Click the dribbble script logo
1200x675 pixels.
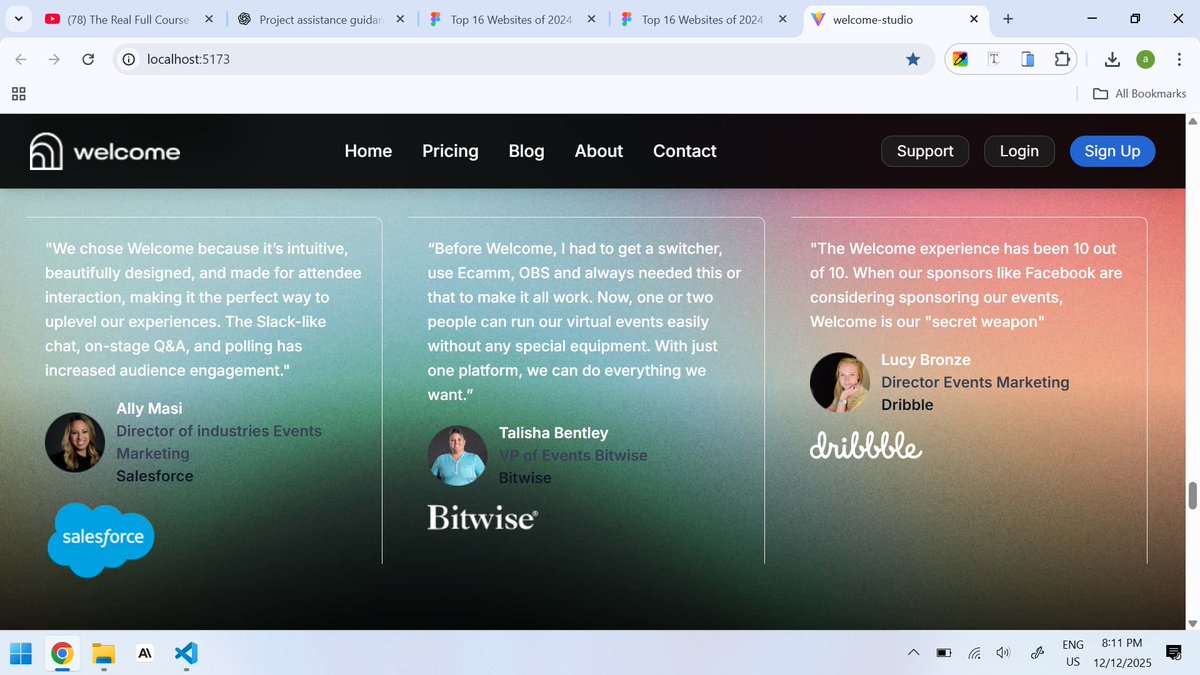(866, 446)
